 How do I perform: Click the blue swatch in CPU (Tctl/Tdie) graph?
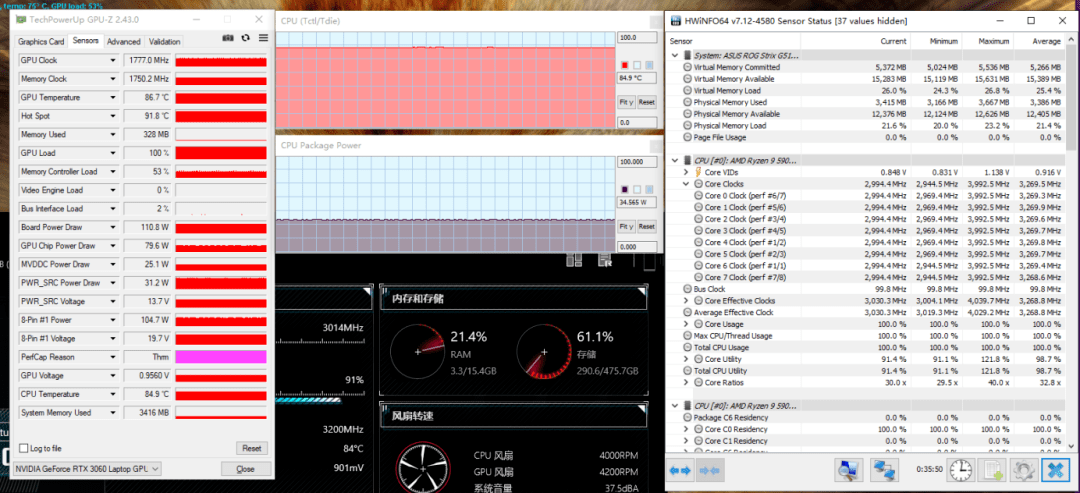[649, 65]
